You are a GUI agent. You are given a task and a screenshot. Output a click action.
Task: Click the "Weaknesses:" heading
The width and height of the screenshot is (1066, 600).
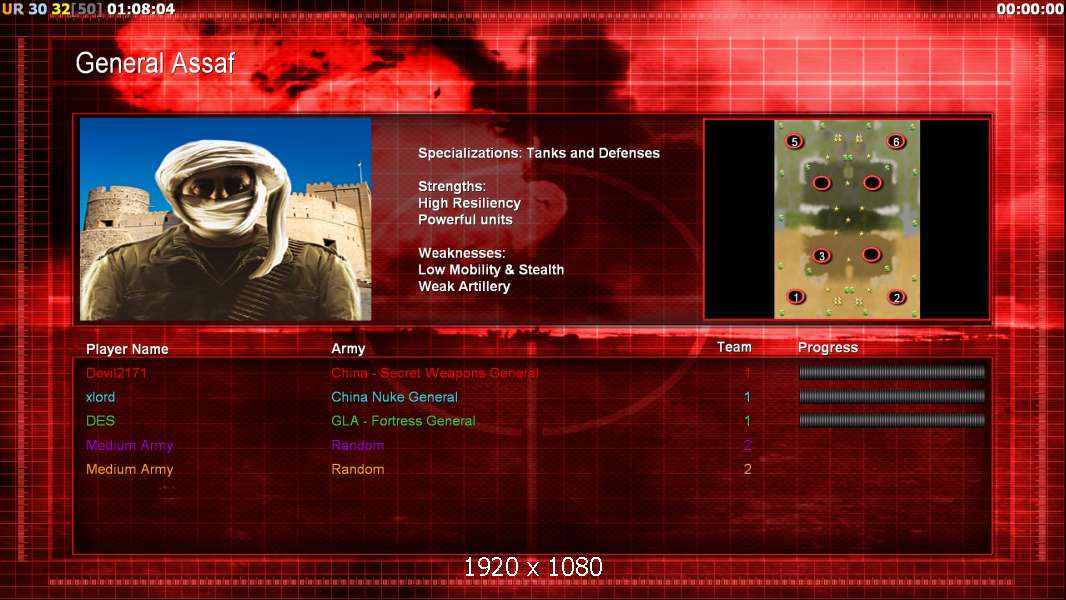(462, 253)
